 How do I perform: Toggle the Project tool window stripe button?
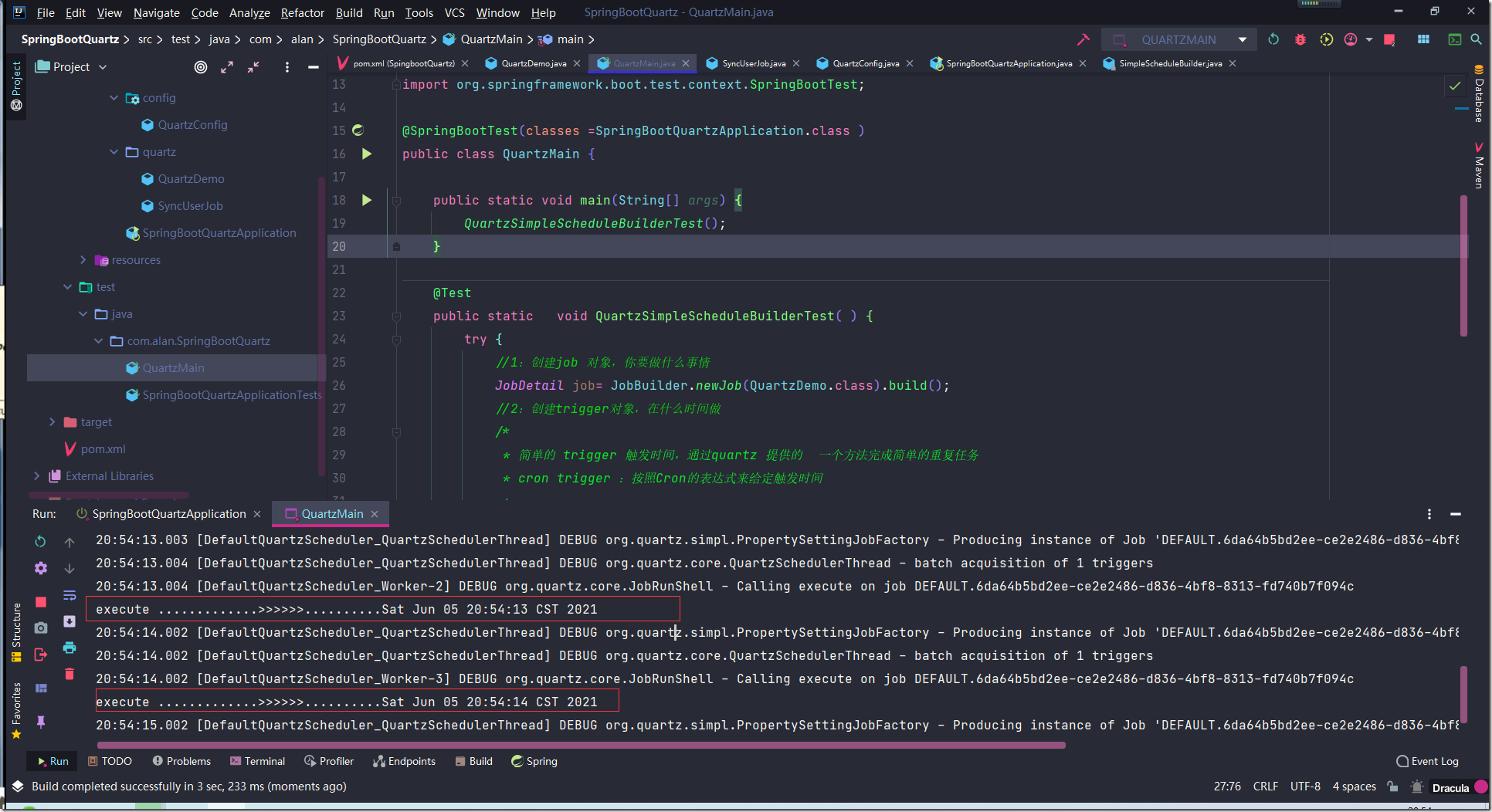[x=16, y=86]
